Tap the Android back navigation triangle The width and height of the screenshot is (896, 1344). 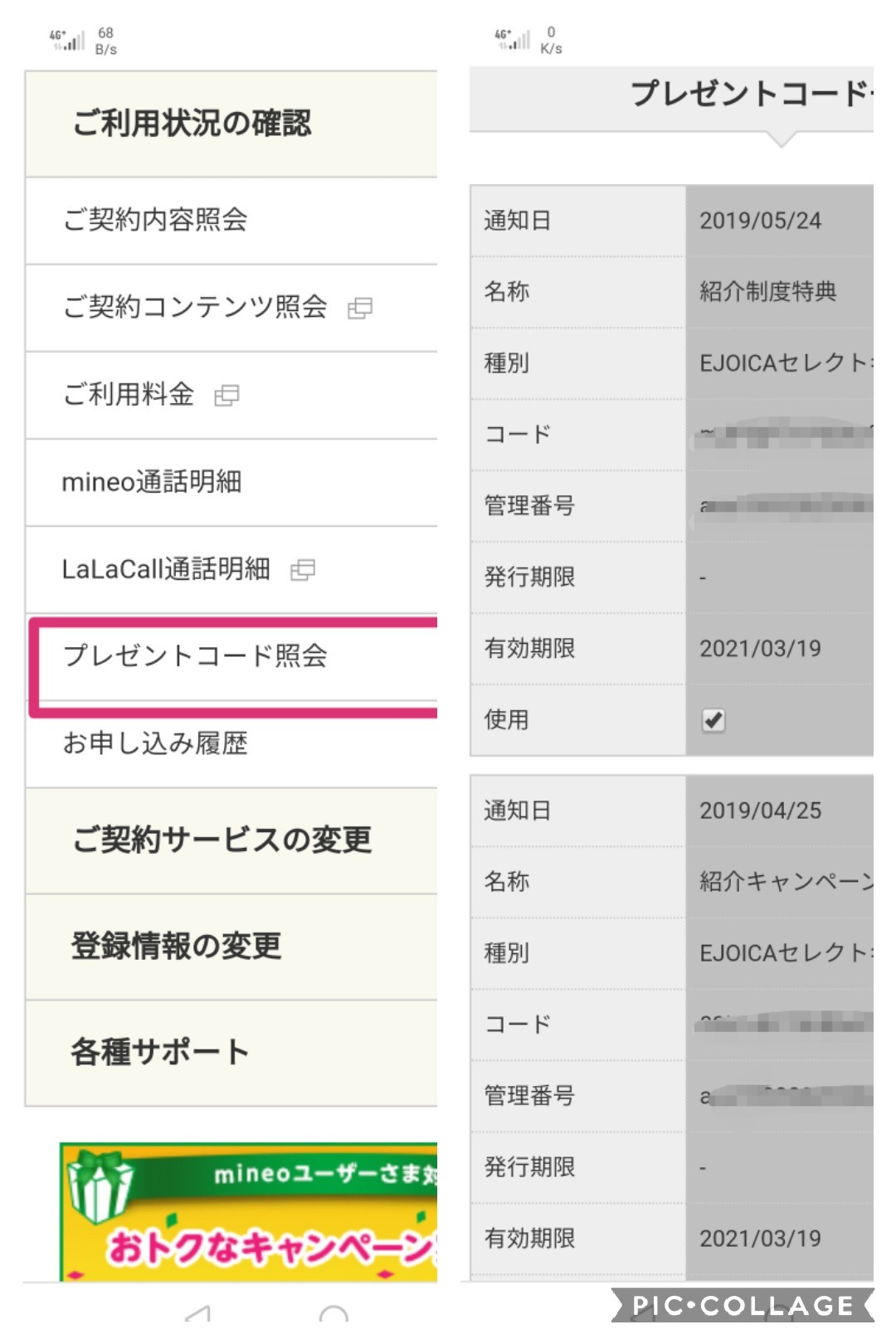[x=197, y=1314]
